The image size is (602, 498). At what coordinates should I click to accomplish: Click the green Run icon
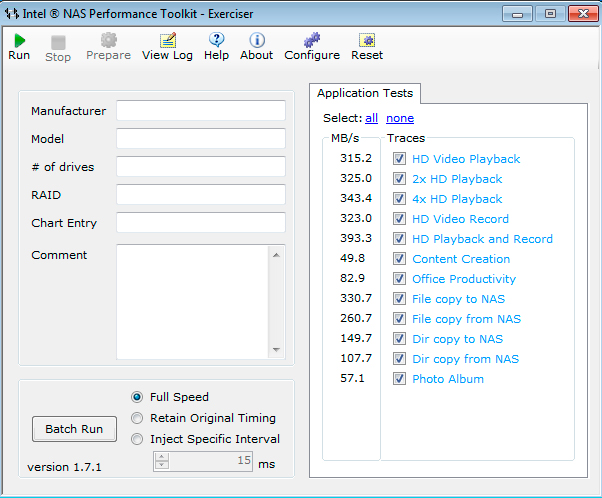coord(19,40)
